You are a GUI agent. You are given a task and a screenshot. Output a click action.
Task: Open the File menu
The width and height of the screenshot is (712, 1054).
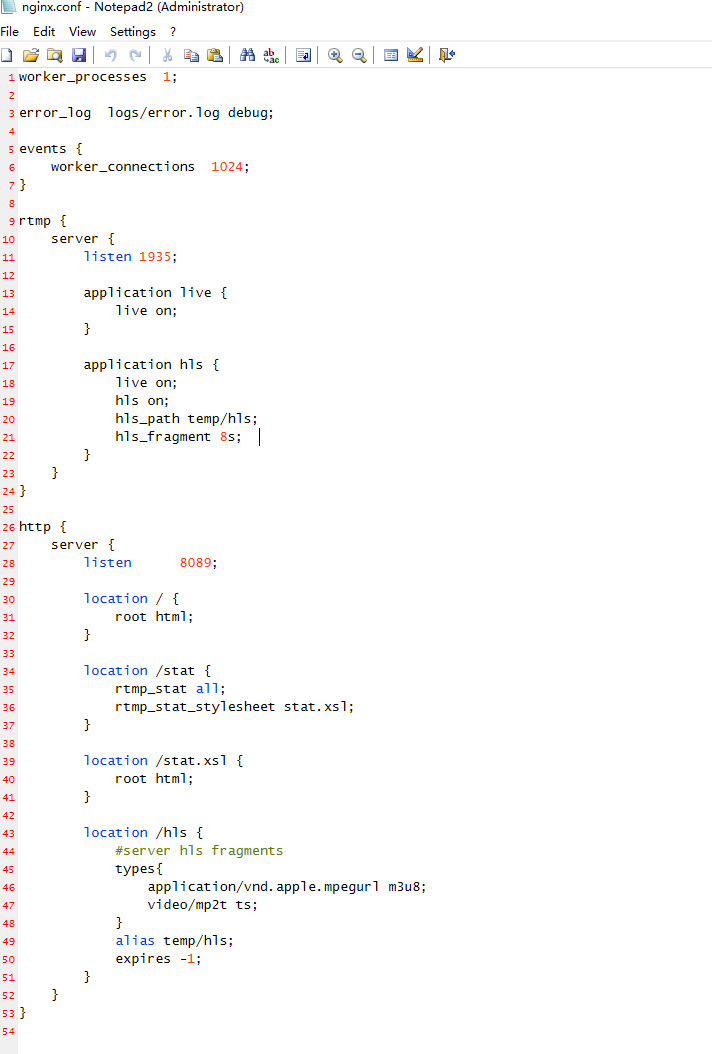coord(9,32)
